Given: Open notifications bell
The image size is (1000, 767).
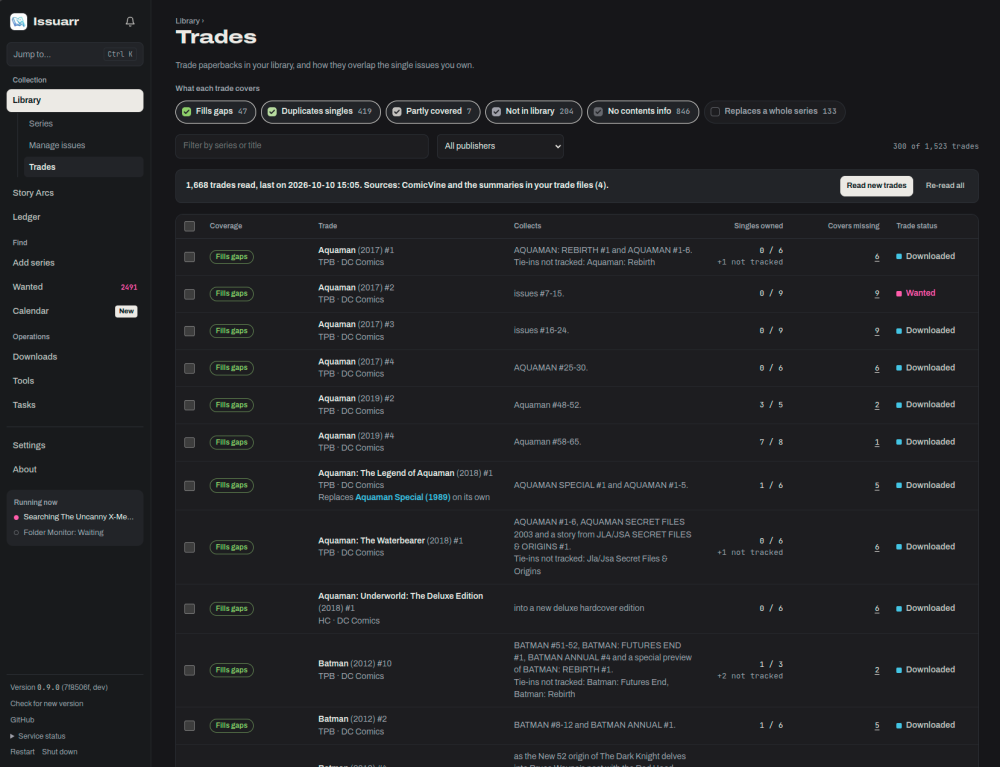Looking at the screenshot, I should pyautogui.click(x=130, y=22).
